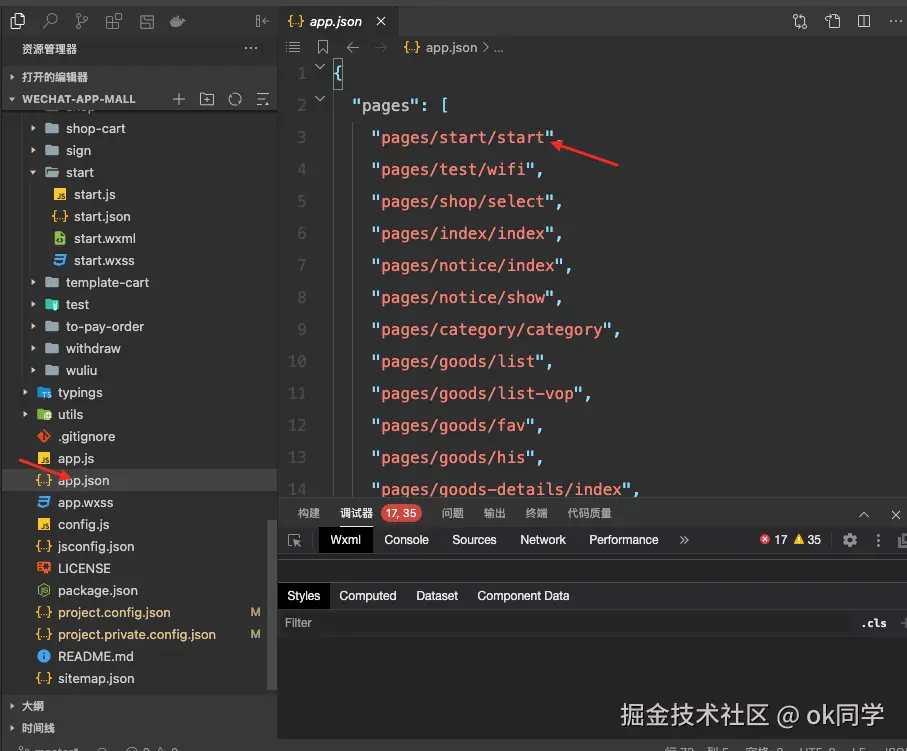Open the save-layout icon in activity bar
Screen dimensions: 907x751
coord(147,22)
